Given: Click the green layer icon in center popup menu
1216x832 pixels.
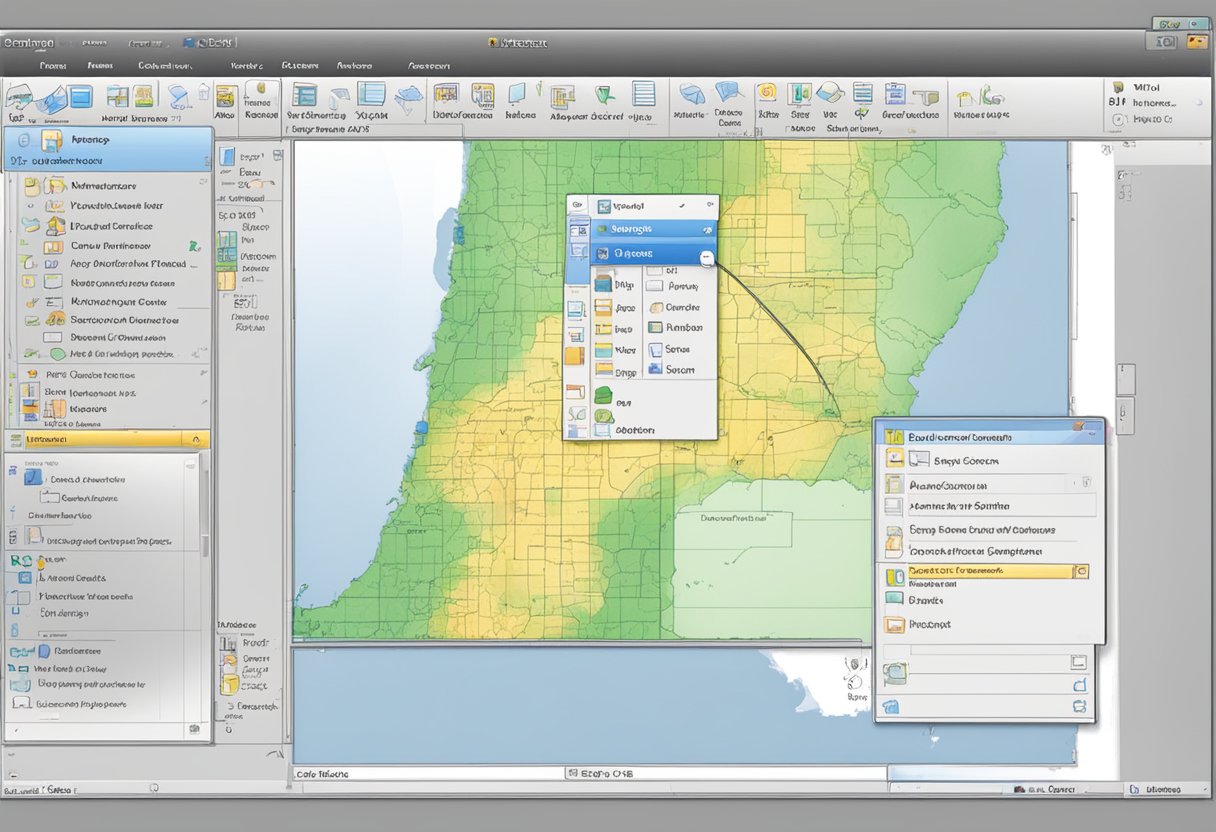Looking at the screenshot, I should coord(602,395).
